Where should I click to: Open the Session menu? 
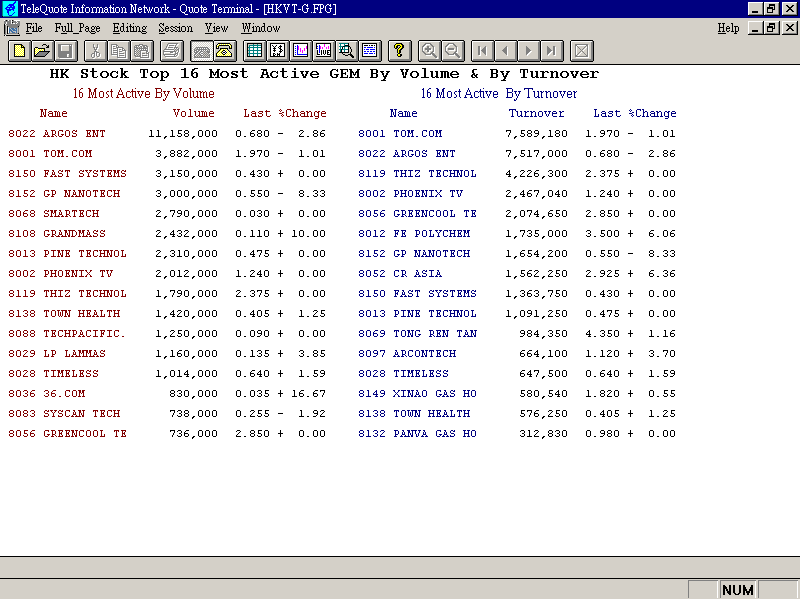point(176,28)
